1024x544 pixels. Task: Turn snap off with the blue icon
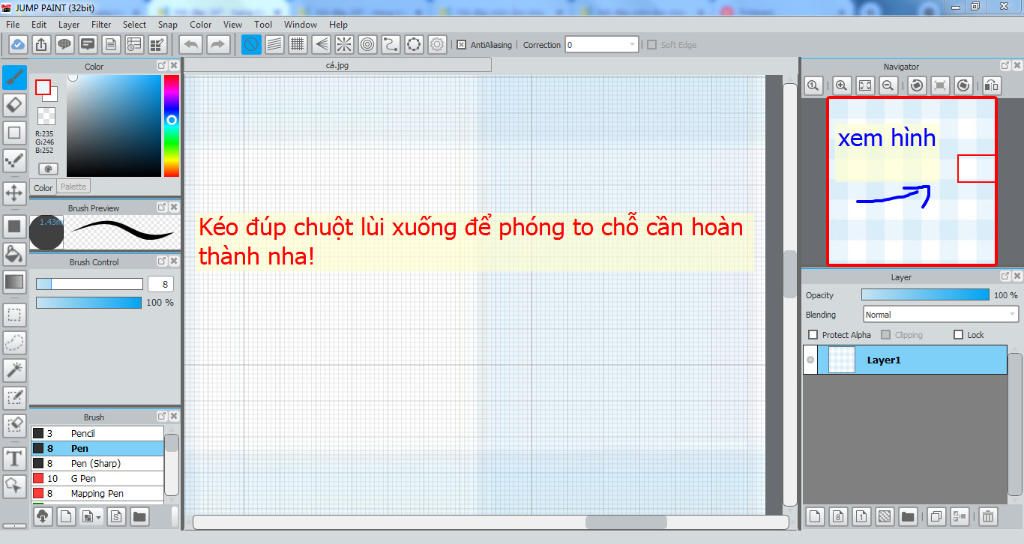pos(251,44)
